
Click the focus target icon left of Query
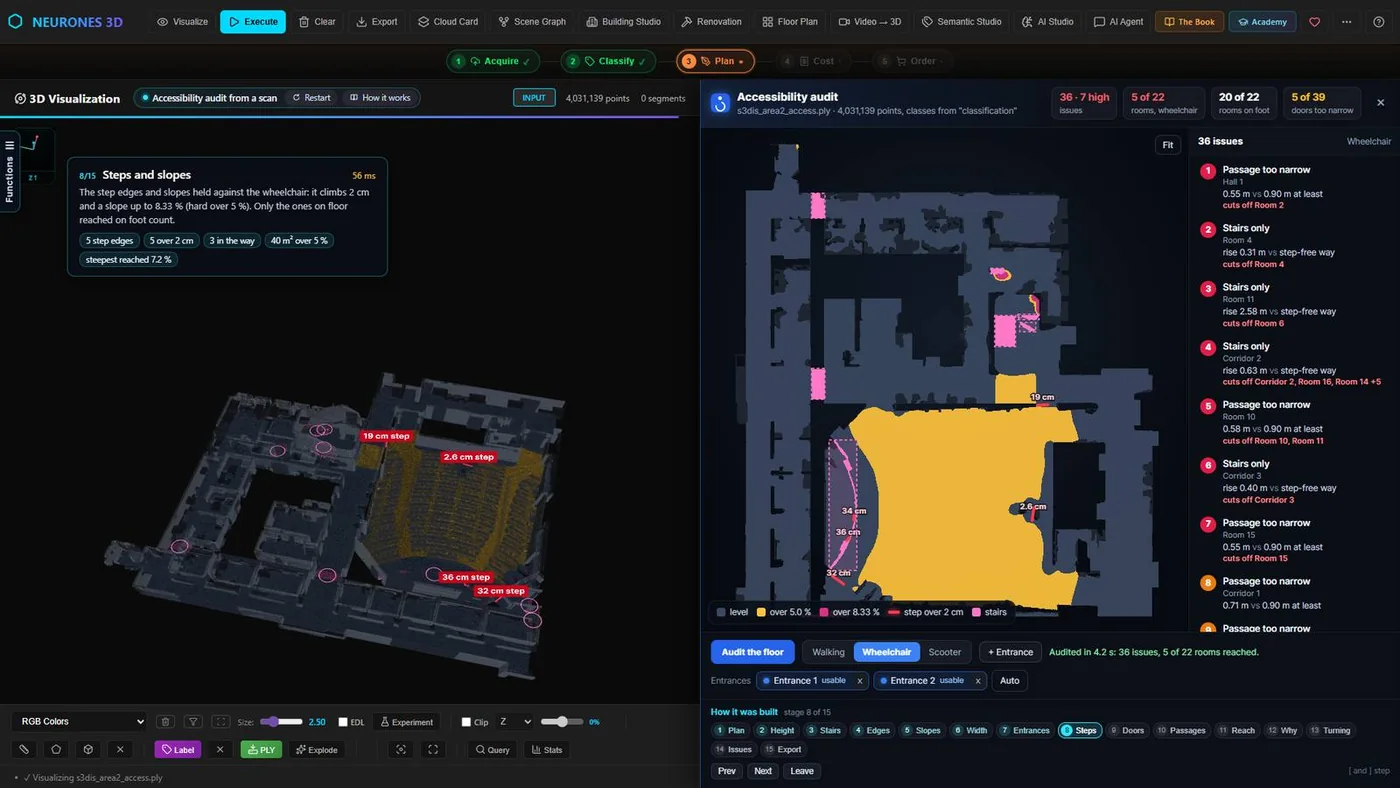tap(401, 749)
